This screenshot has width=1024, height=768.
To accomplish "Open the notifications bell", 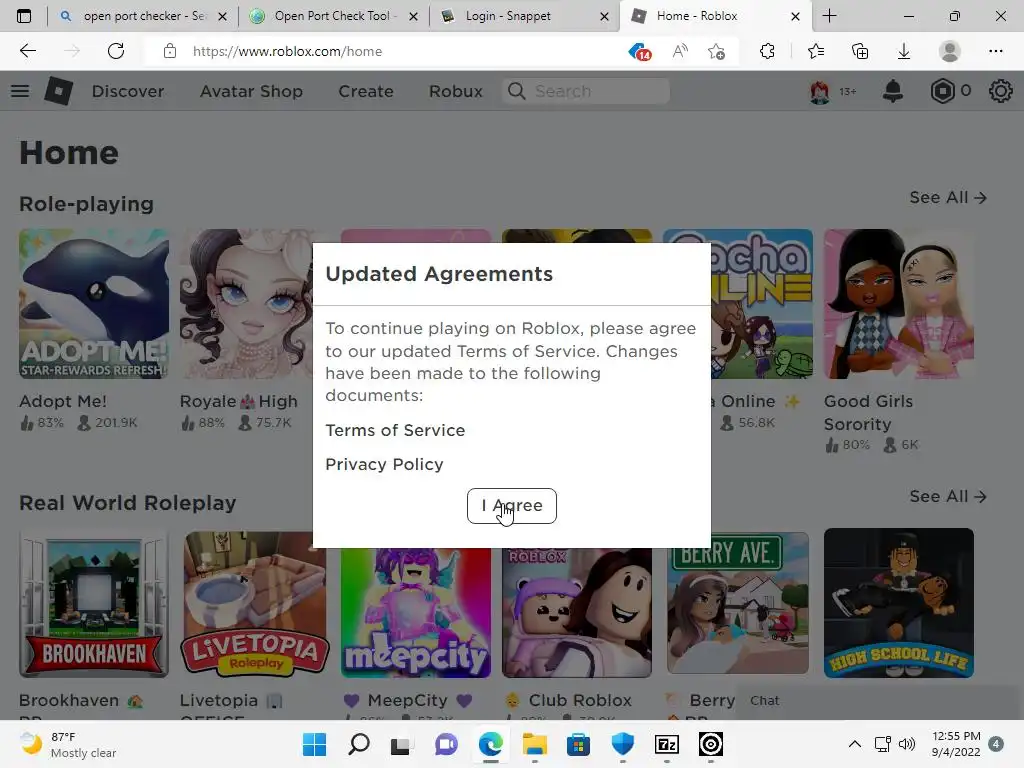I will [892, 91].
